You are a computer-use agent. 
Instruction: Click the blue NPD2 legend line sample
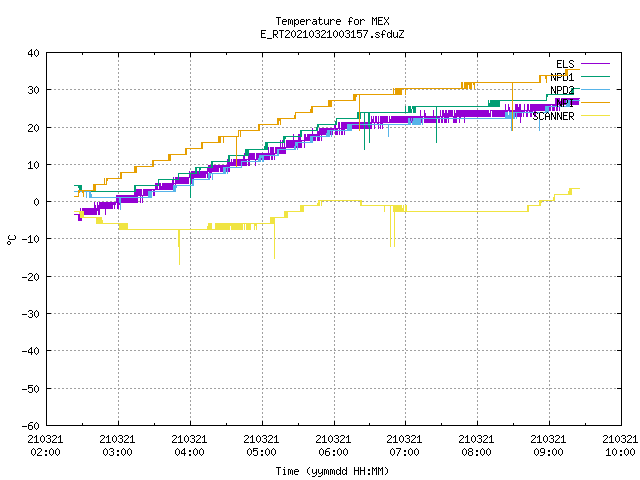595,89
